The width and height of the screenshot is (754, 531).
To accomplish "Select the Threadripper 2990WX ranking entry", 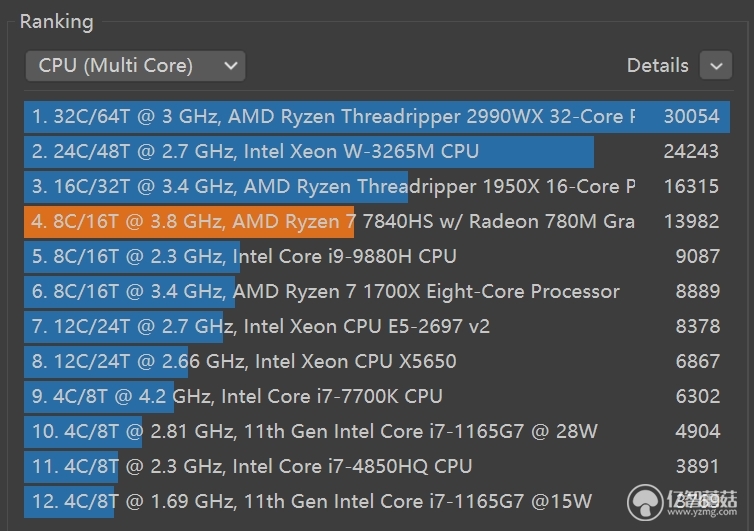I will [x=330, y=117].
